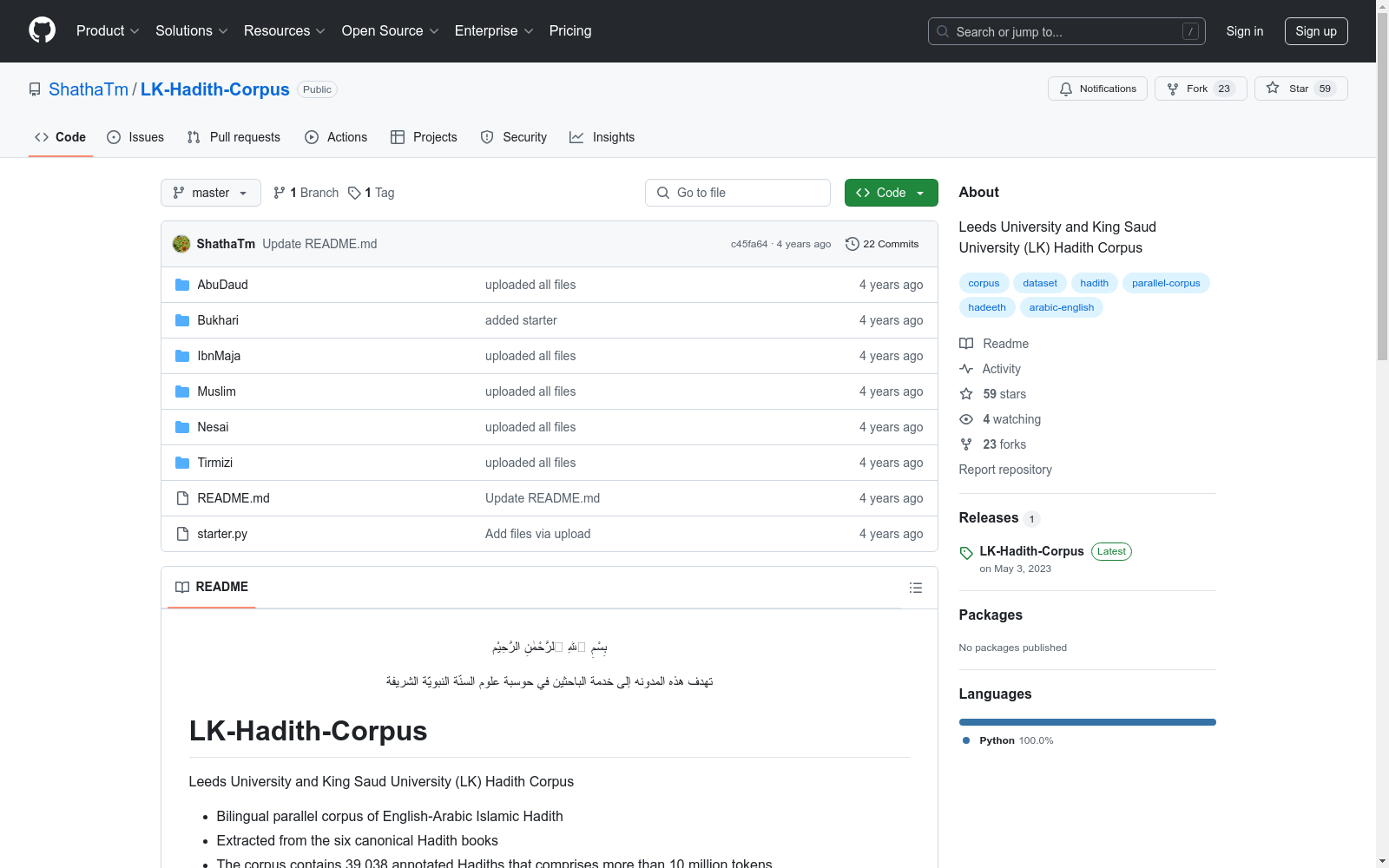Click the Bukhari folder icon

coord(182,320)
